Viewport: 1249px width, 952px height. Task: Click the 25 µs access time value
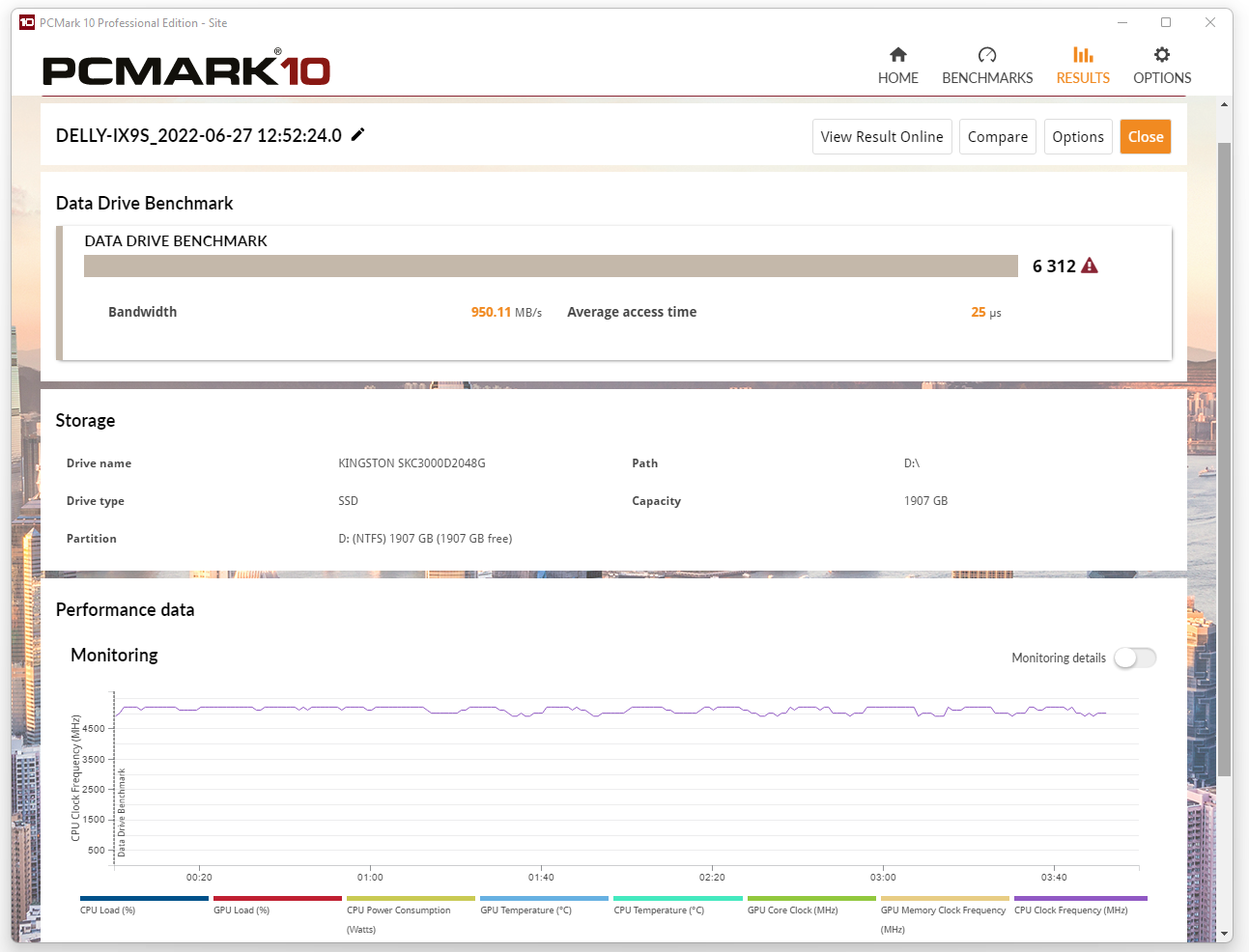(x=986, y=312)
